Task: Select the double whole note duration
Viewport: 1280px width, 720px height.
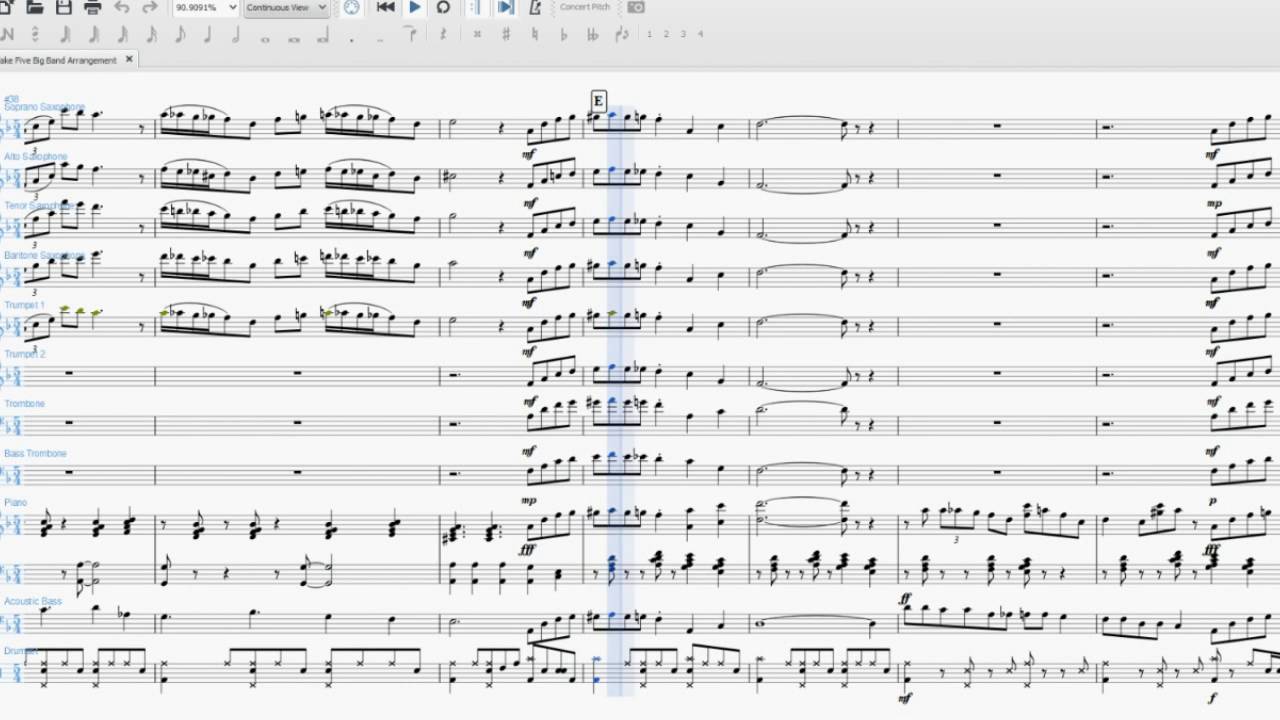Action: pos(294,38)
